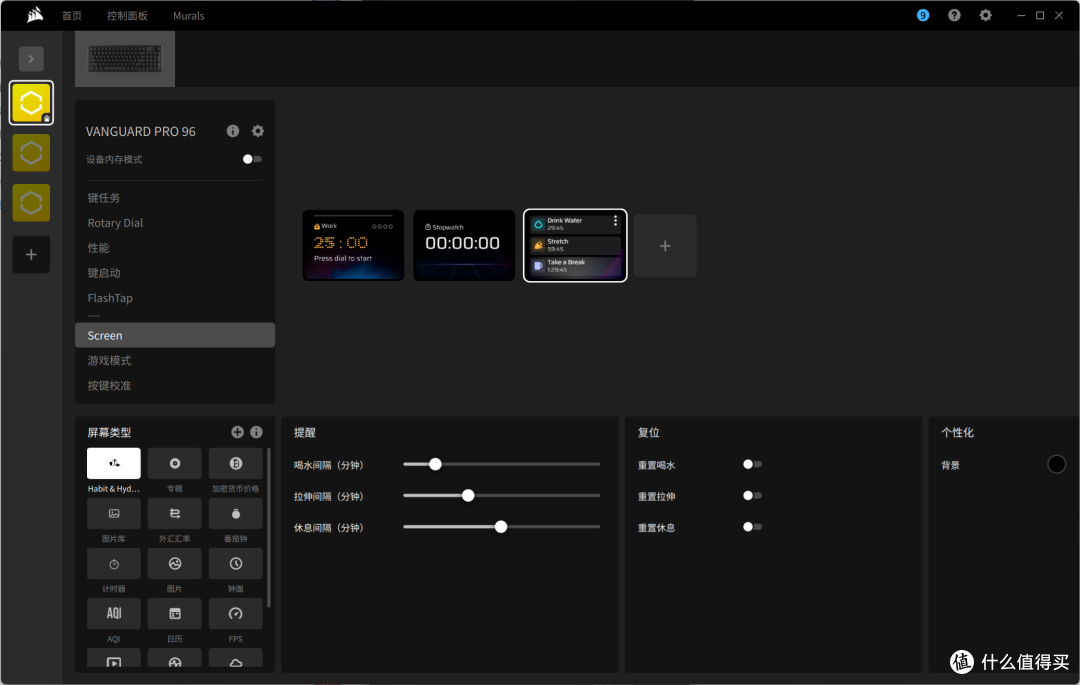The height and width of the screenshot is (685, 1080).
Task: Select the Stopwatch screen thumbnail
Action: [x=464, y=245]
